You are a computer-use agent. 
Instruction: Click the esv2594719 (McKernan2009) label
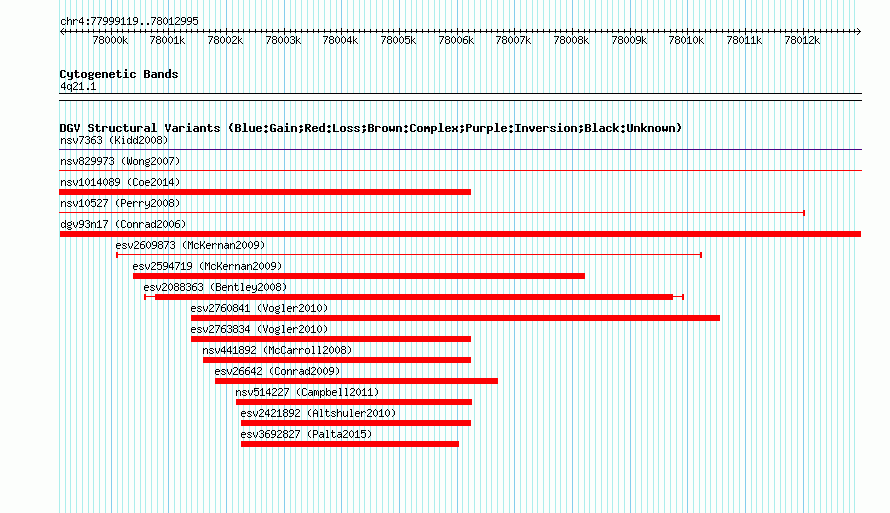click(x=207, y=266)
